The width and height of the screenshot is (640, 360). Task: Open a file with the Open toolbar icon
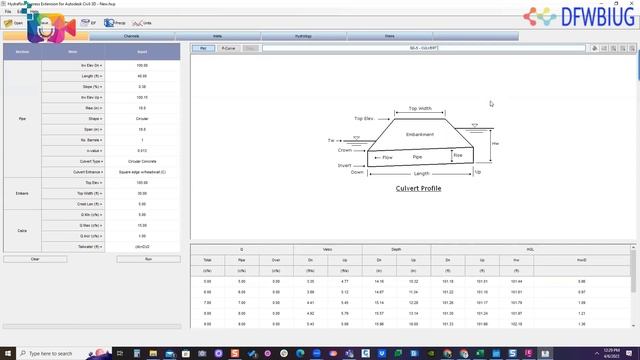click(x=13, y=23)
